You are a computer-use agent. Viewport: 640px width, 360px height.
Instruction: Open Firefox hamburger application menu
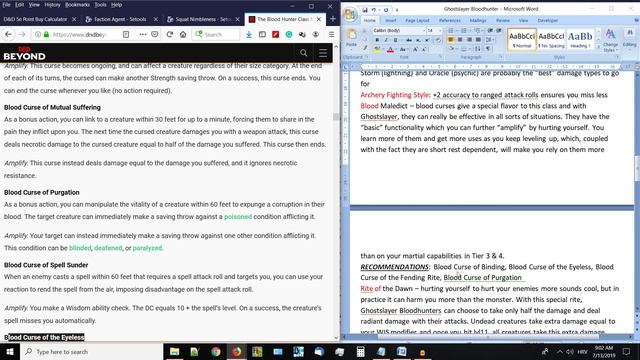point(331,35)
